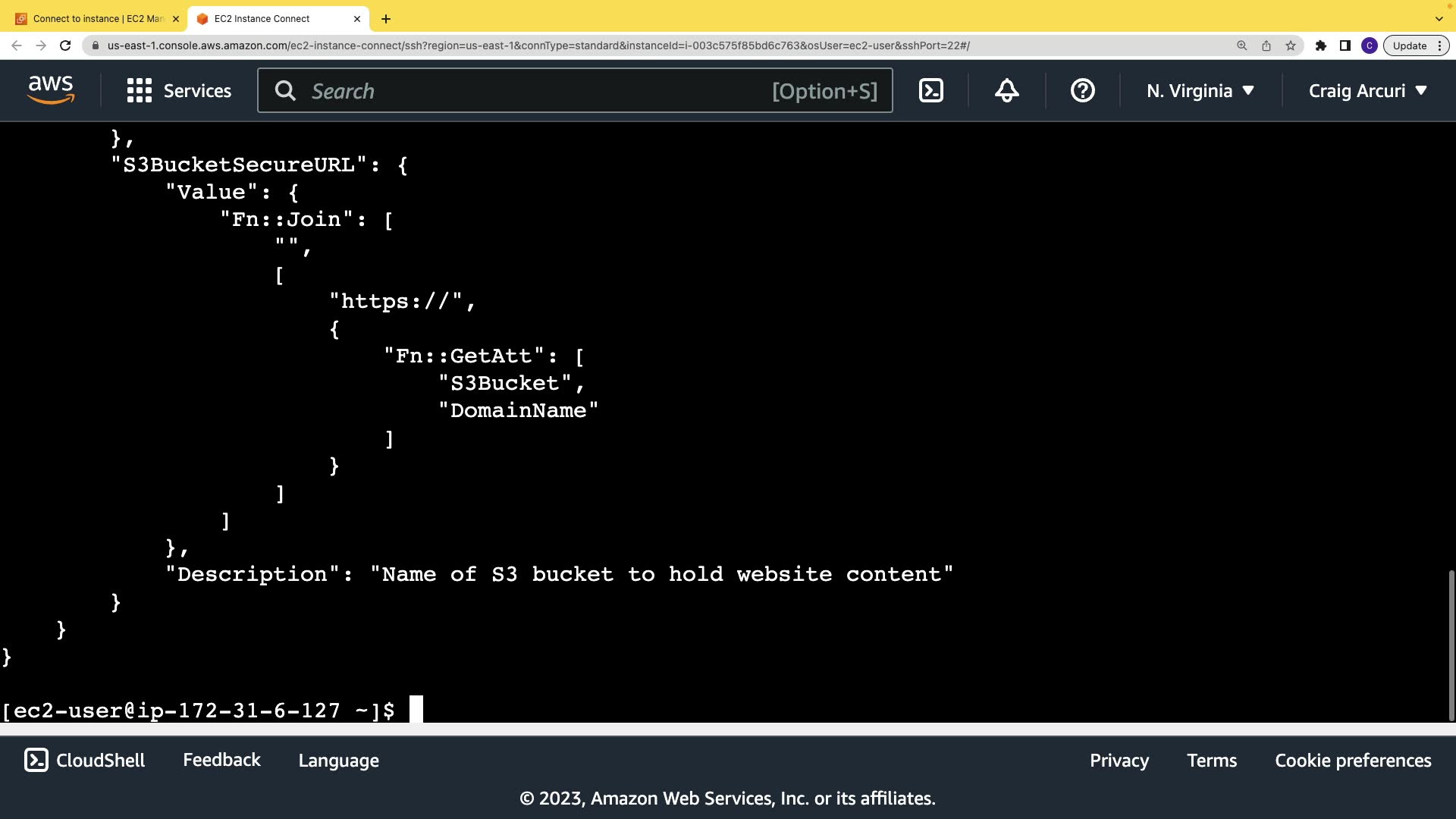This screenshot has height=819, width=1456.
Task: Click the AWS logo home icon
Action: click(x=51, y=90)
